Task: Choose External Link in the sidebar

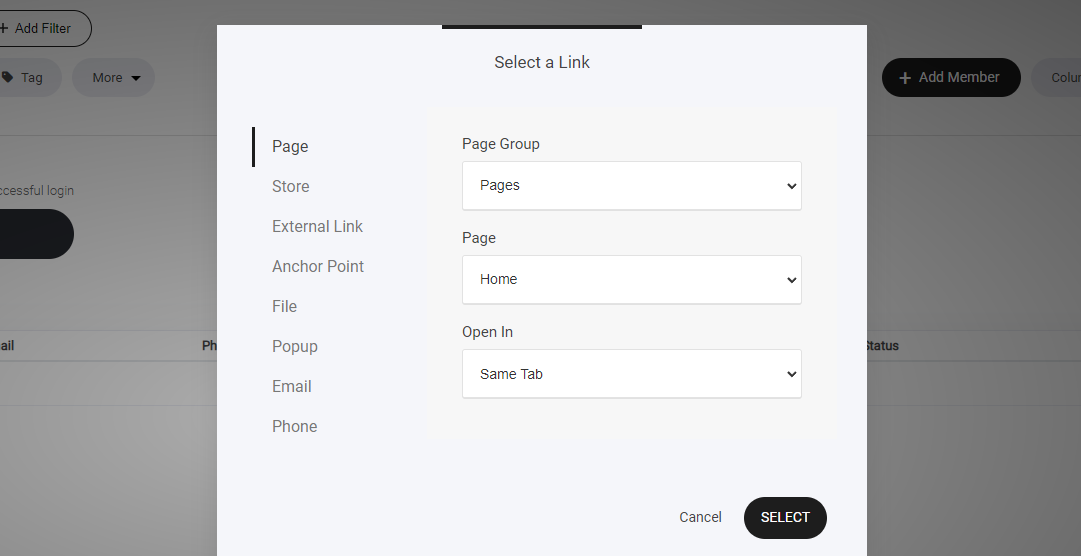Action: (317, 226)
